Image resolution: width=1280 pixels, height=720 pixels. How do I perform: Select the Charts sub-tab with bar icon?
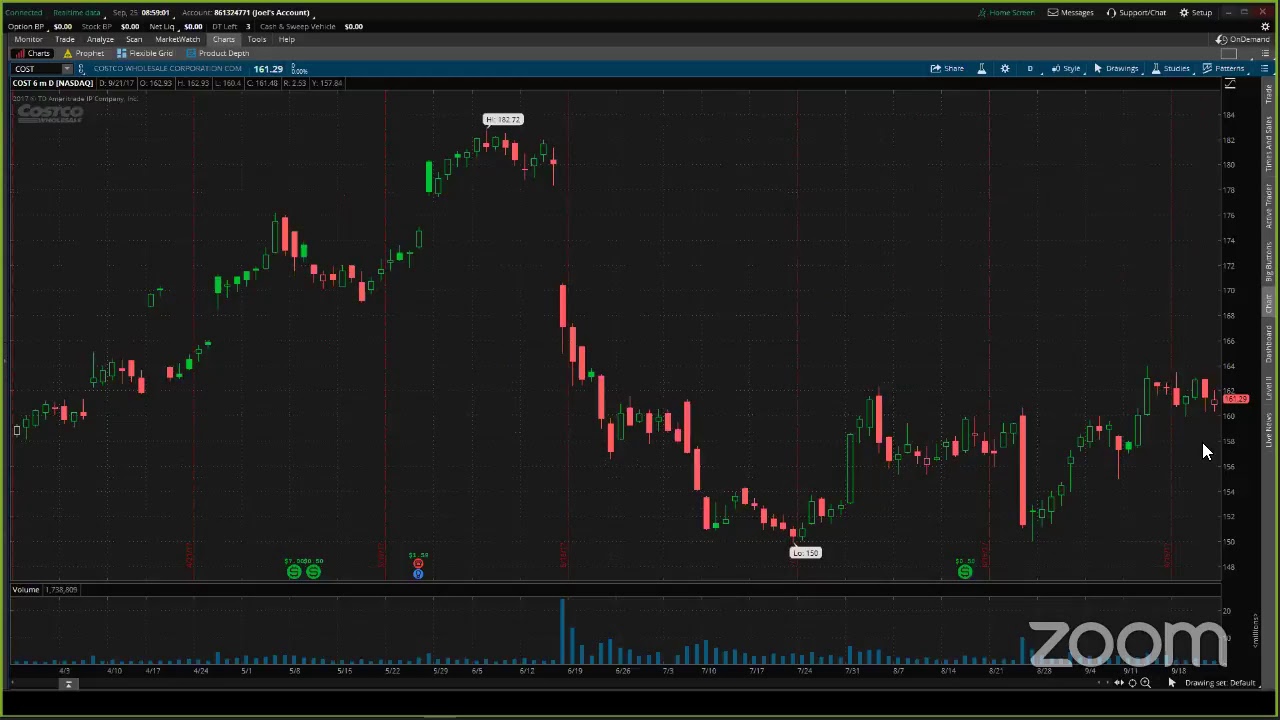pyautogui.click(x=33, y=53)
